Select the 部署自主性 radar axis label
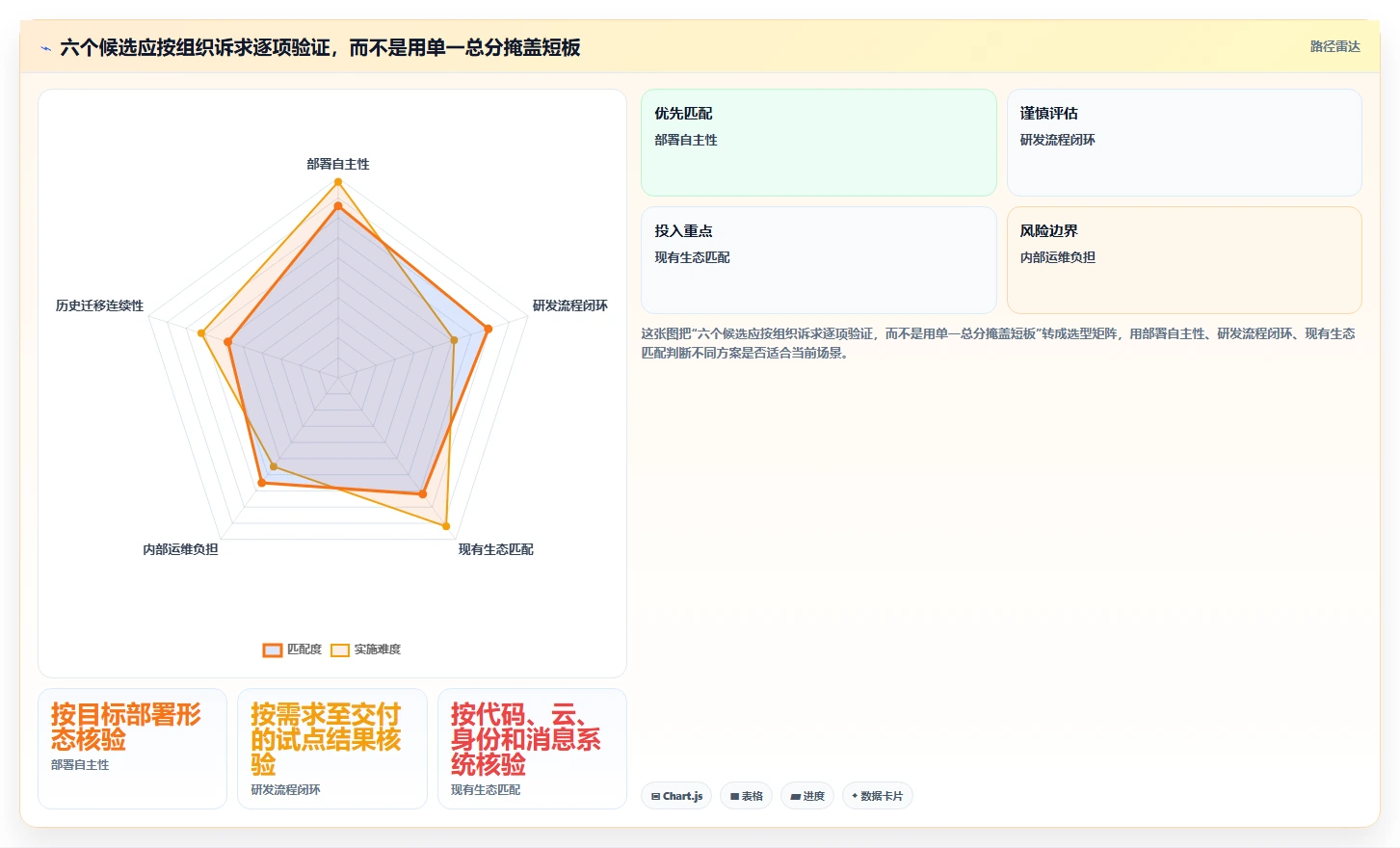The width and height of the screenshot is (1400, 848). [338, 164]
